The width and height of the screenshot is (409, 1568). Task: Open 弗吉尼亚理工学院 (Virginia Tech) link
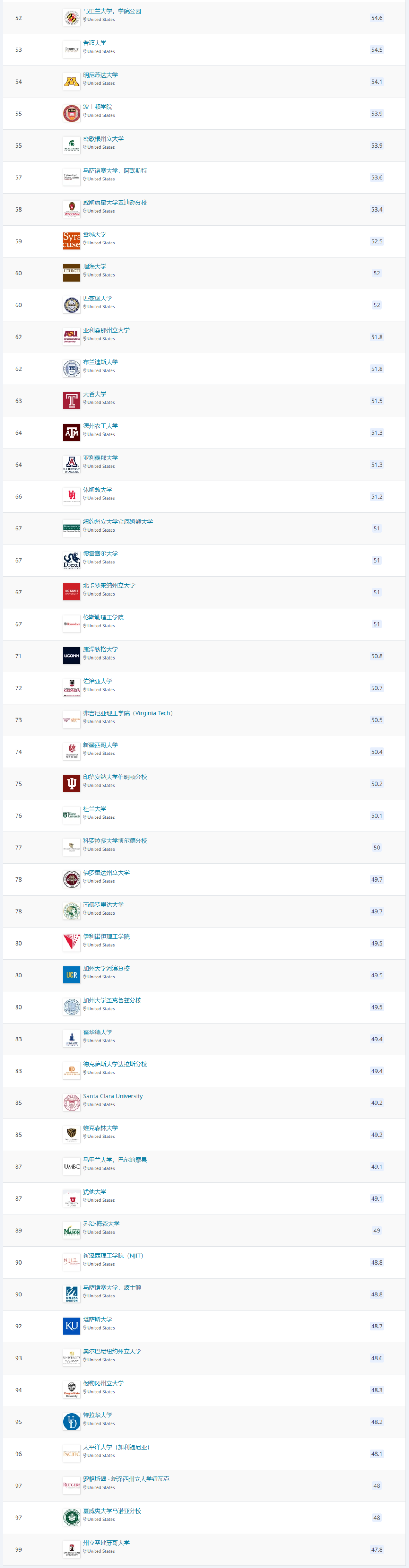tap(128, 713)
